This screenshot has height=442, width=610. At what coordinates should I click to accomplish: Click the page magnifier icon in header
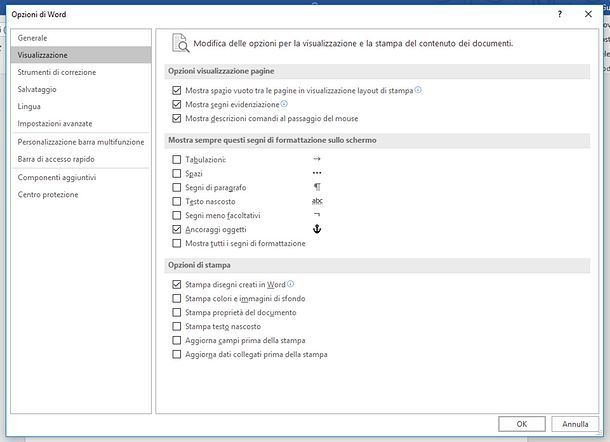(181, 43)
